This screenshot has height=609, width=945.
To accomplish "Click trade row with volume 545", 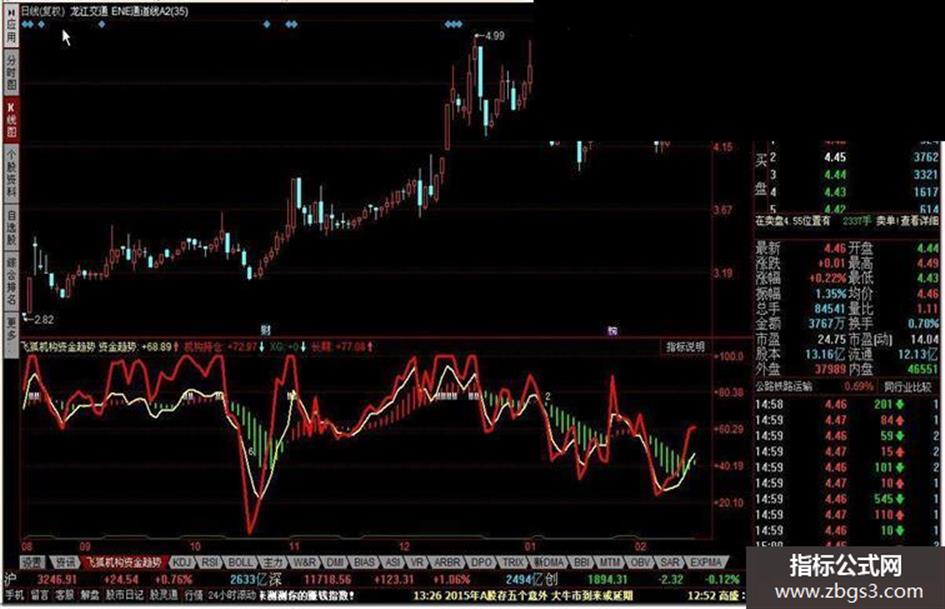I will coord(845,499).
